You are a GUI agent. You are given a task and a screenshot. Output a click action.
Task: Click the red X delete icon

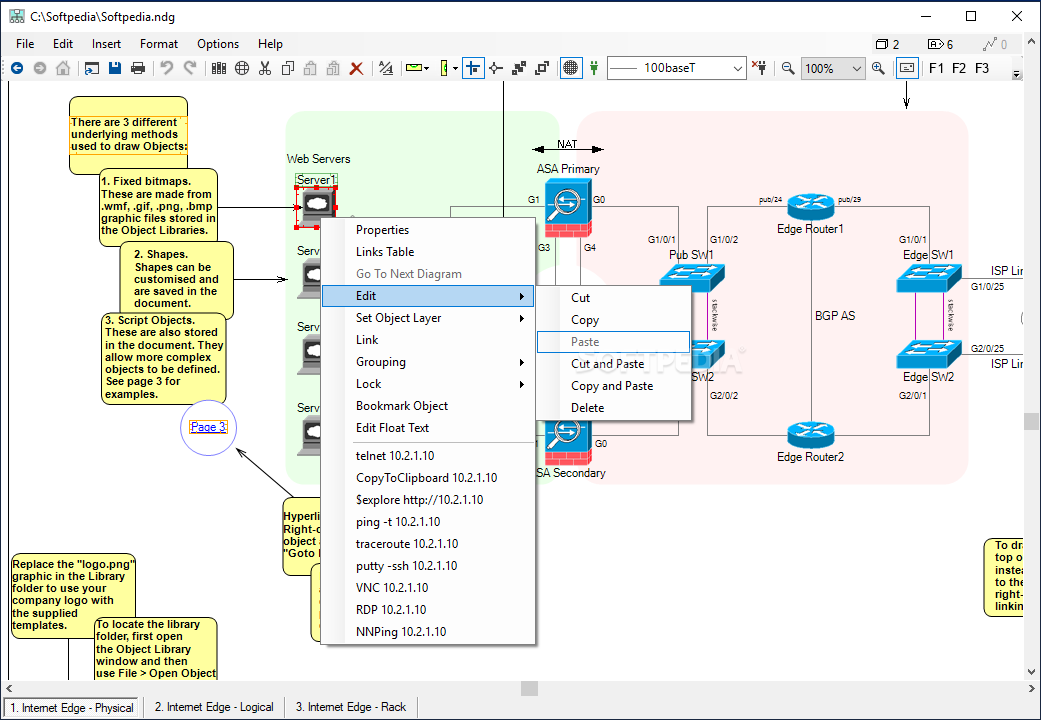pos(357,68)
